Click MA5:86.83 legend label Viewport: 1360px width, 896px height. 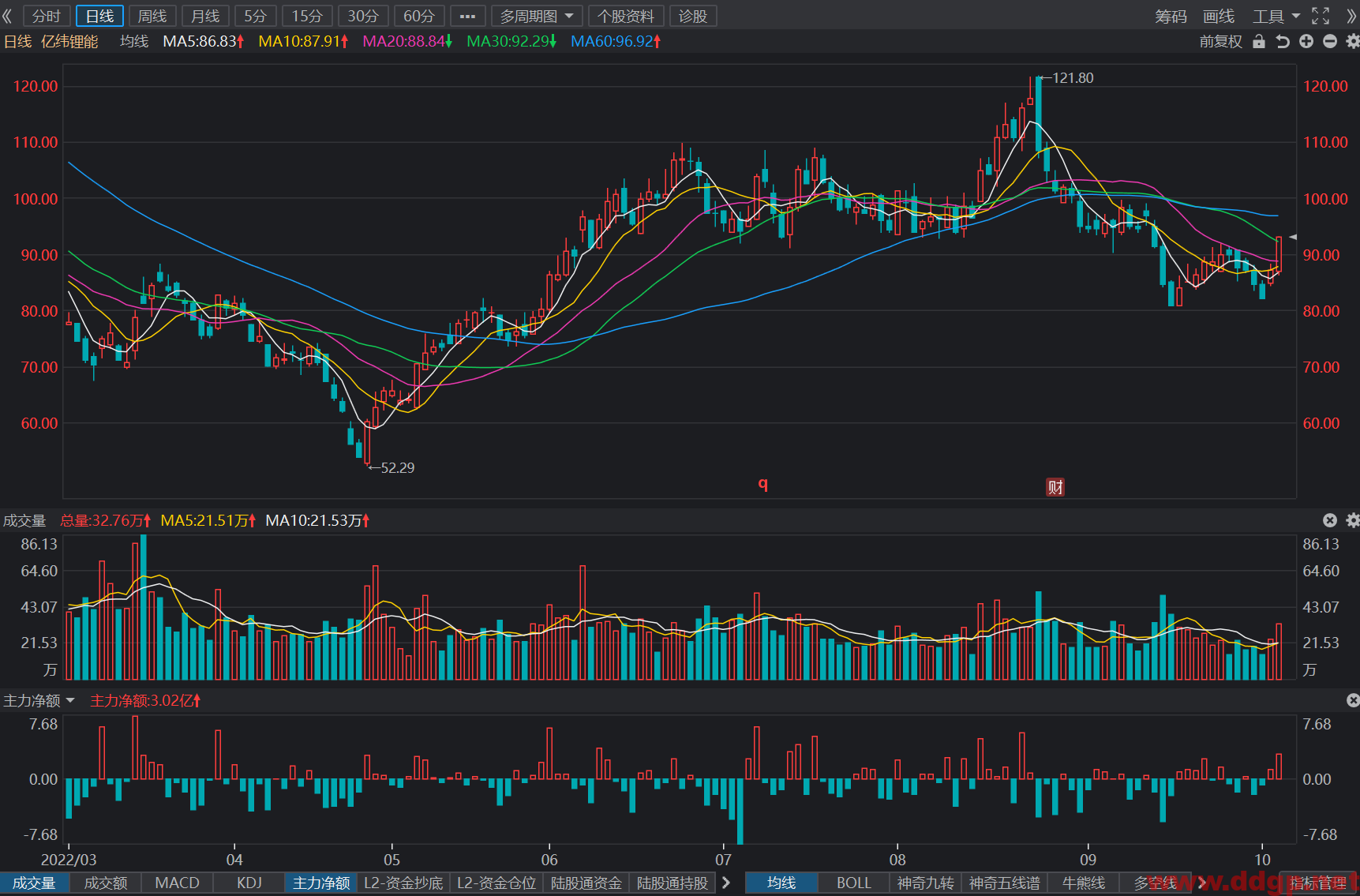203,41
